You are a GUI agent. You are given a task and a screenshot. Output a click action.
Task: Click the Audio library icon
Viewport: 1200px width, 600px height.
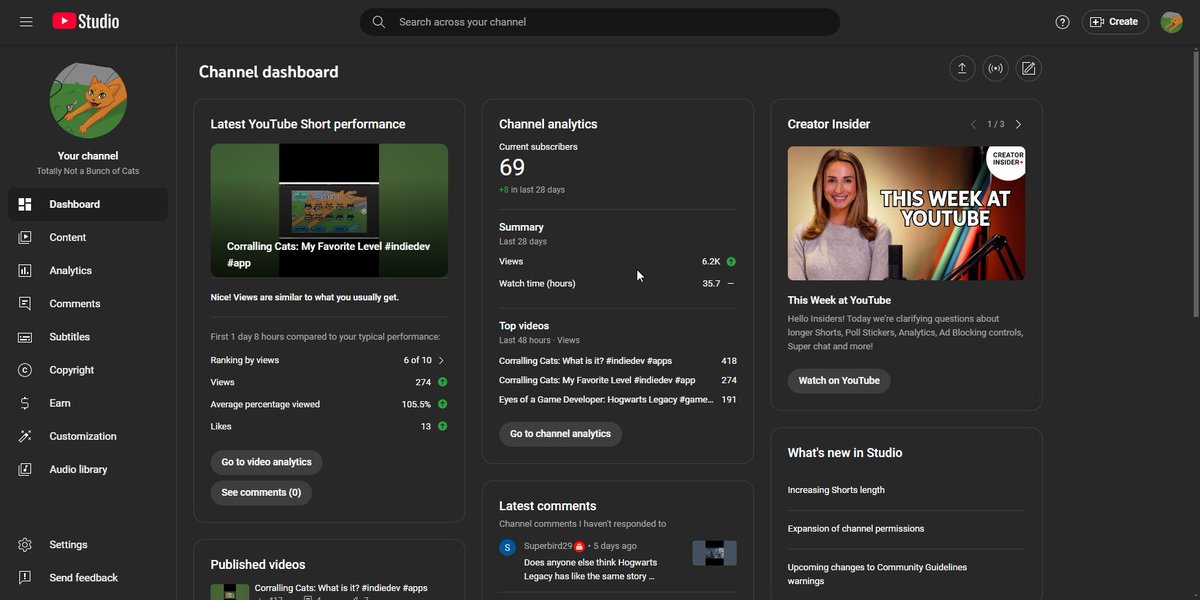coord(26,469)
